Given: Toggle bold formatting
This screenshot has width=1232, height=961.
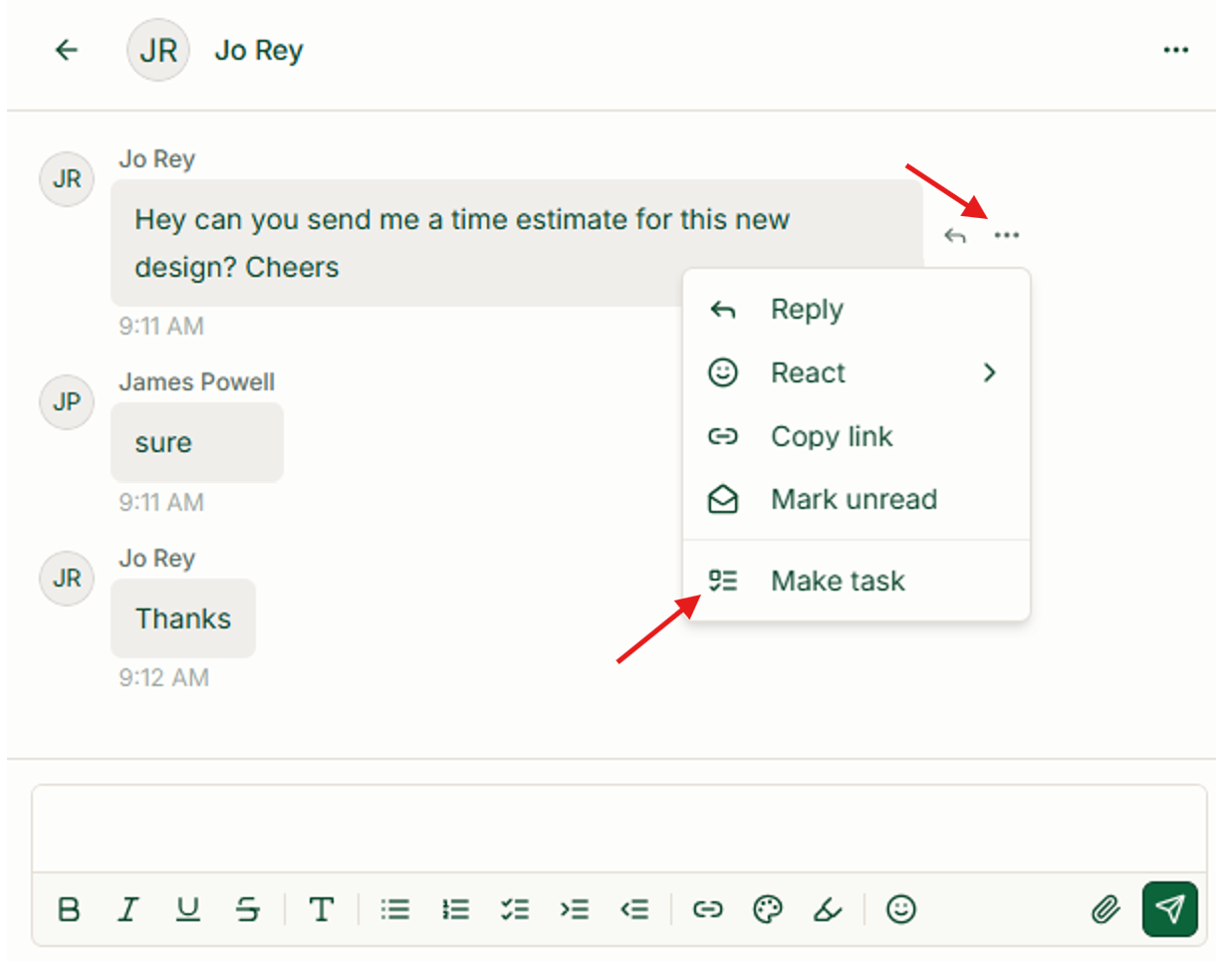Looking at the screenshot, I should (69, 909).
